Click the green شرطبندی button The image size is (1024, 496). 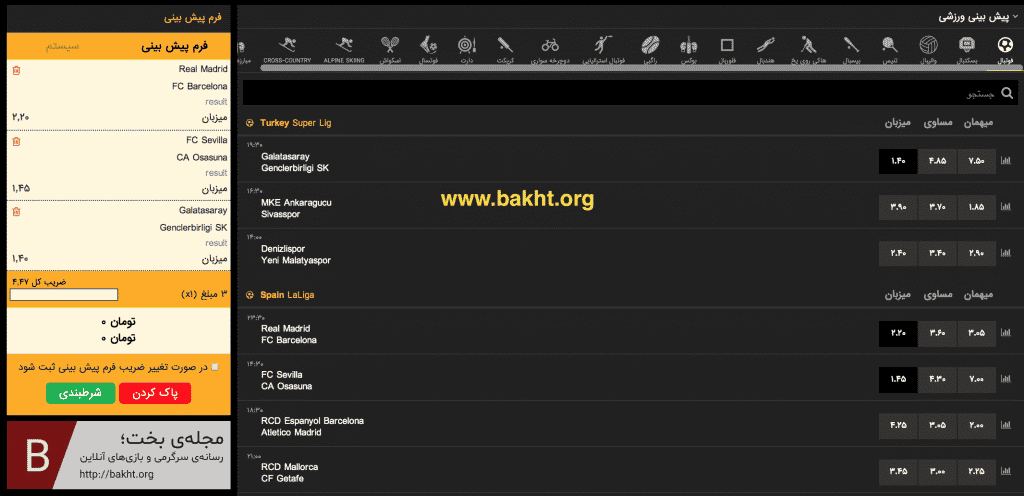pyautogui.click(x=80, y=393)
